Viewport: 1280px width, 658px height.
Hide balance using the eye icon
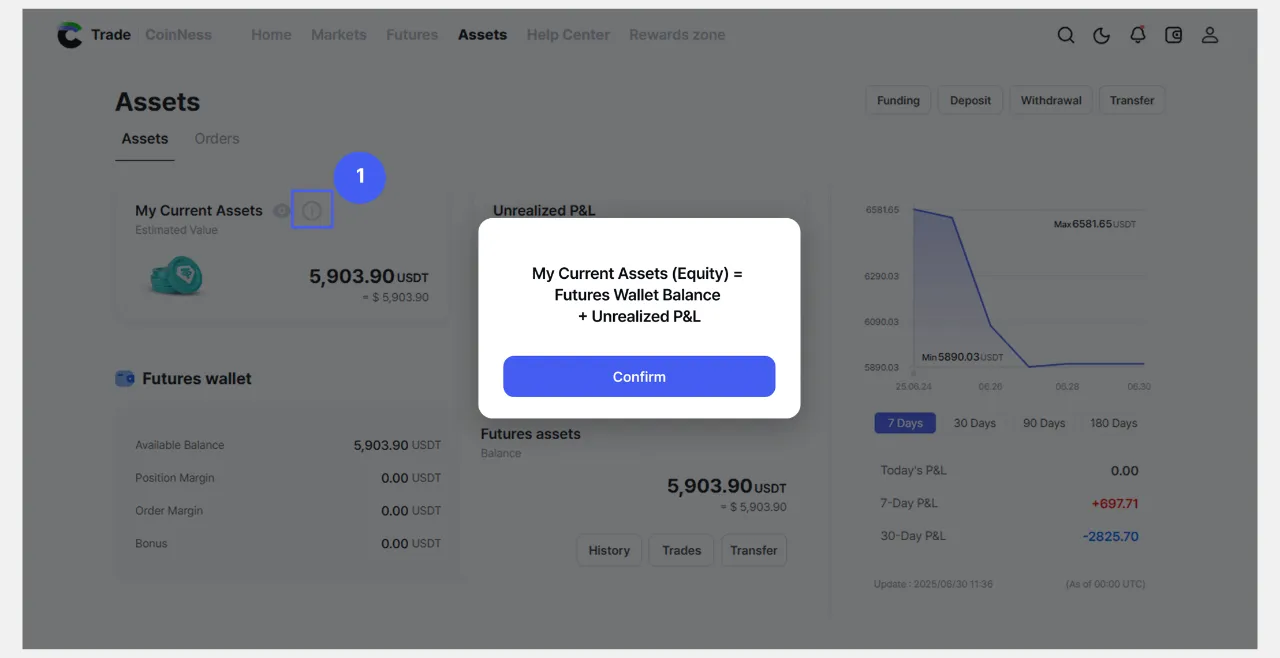282,211
